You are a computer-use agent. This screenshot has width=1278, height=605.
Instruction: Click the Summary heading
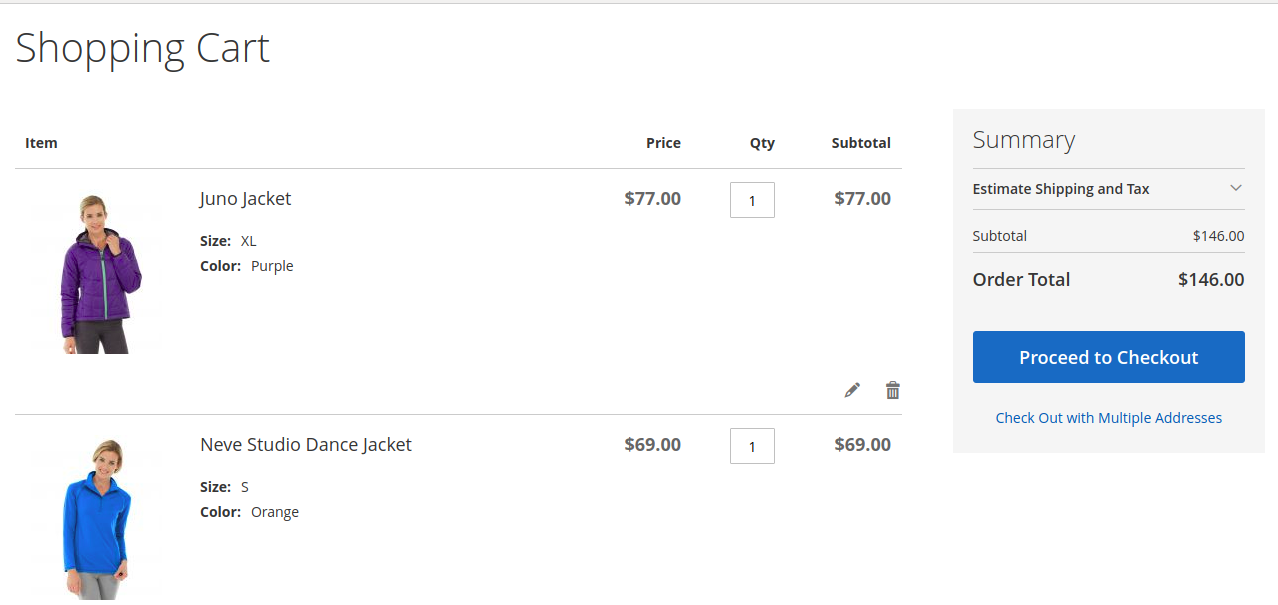[x=1024, y=140]
